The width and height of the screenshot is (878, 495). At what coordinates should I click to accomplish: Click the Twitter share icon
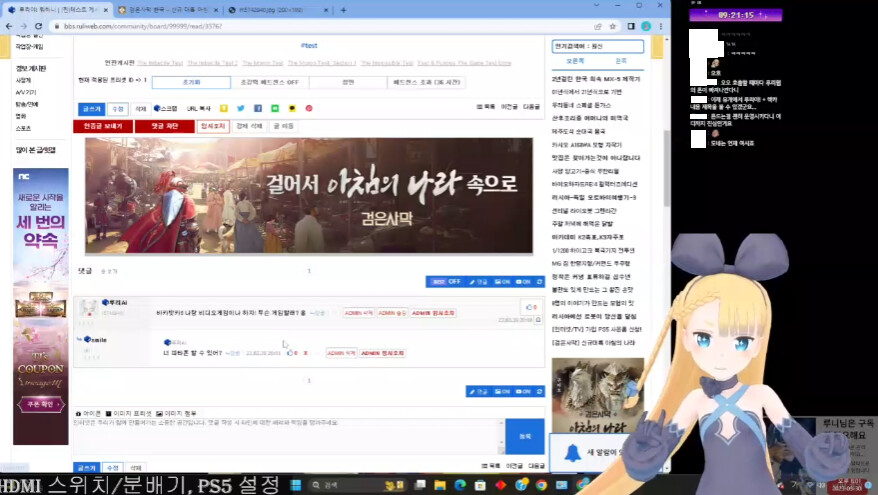241,108
